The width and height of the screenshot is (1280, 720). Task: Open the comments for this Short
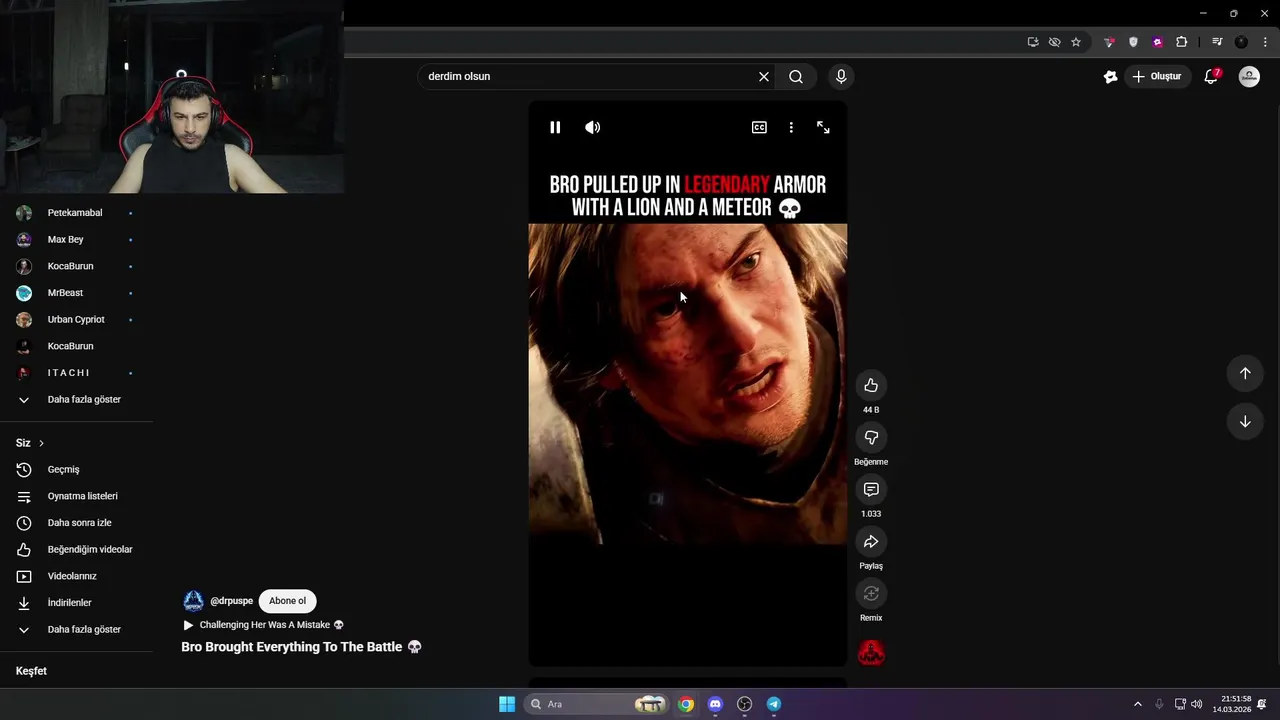click(x=871, y=490)
